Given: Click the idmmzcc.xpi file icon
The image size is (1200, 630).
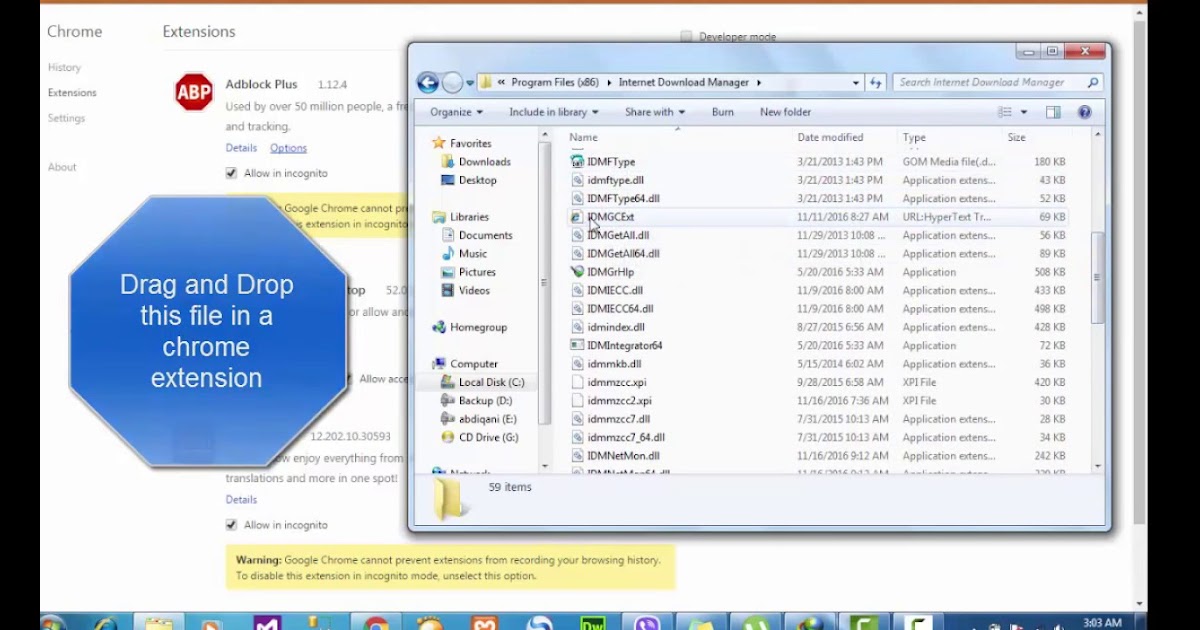Looking at the screenshot, I should [577, 382].
